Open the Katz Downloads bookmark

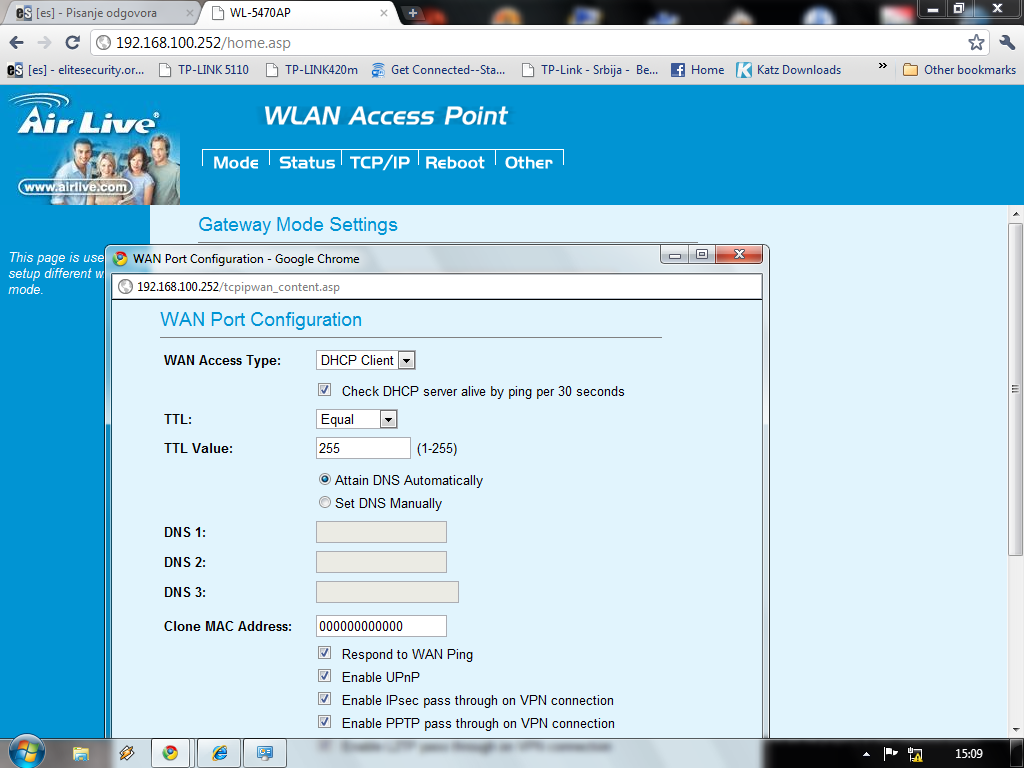789,70
